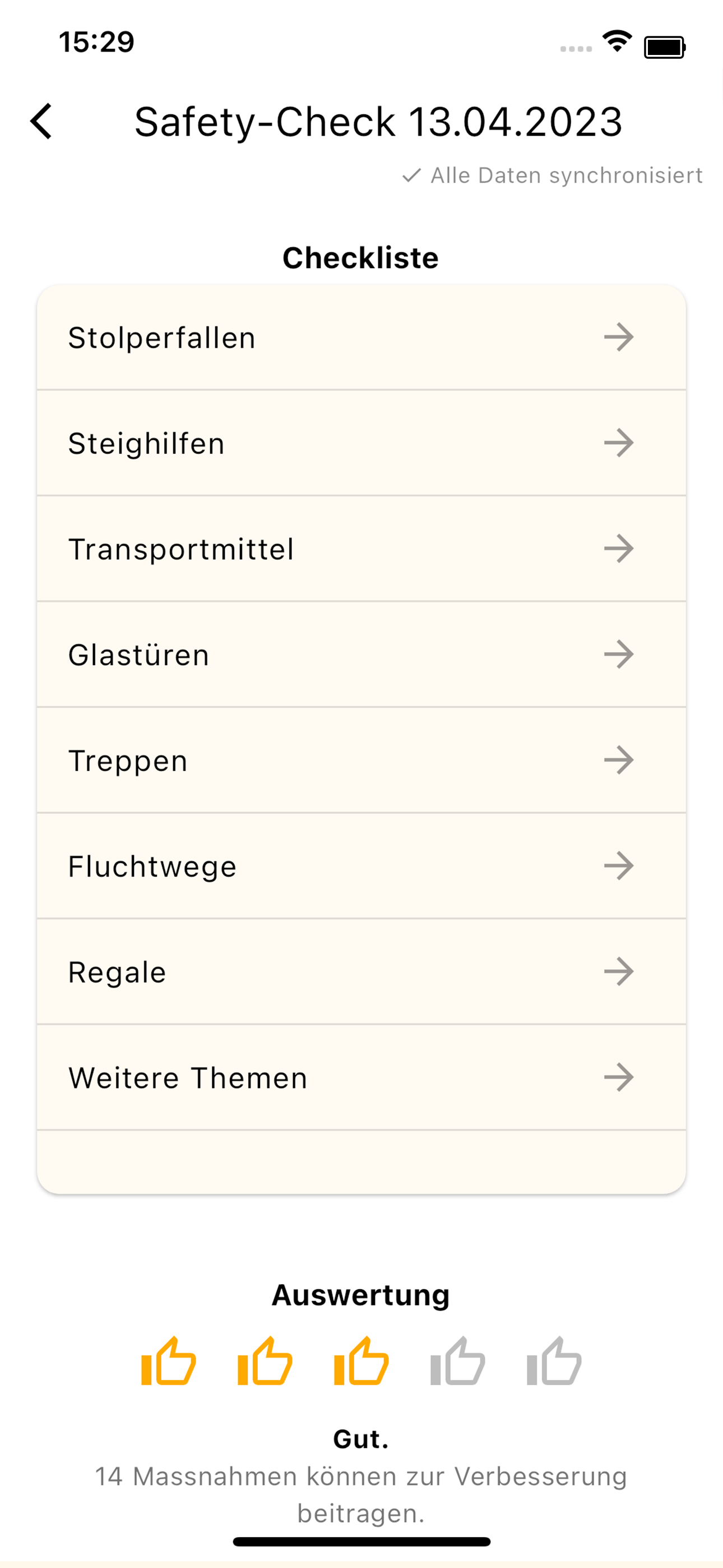Tap the sync checkmark icon

[411, 176]
